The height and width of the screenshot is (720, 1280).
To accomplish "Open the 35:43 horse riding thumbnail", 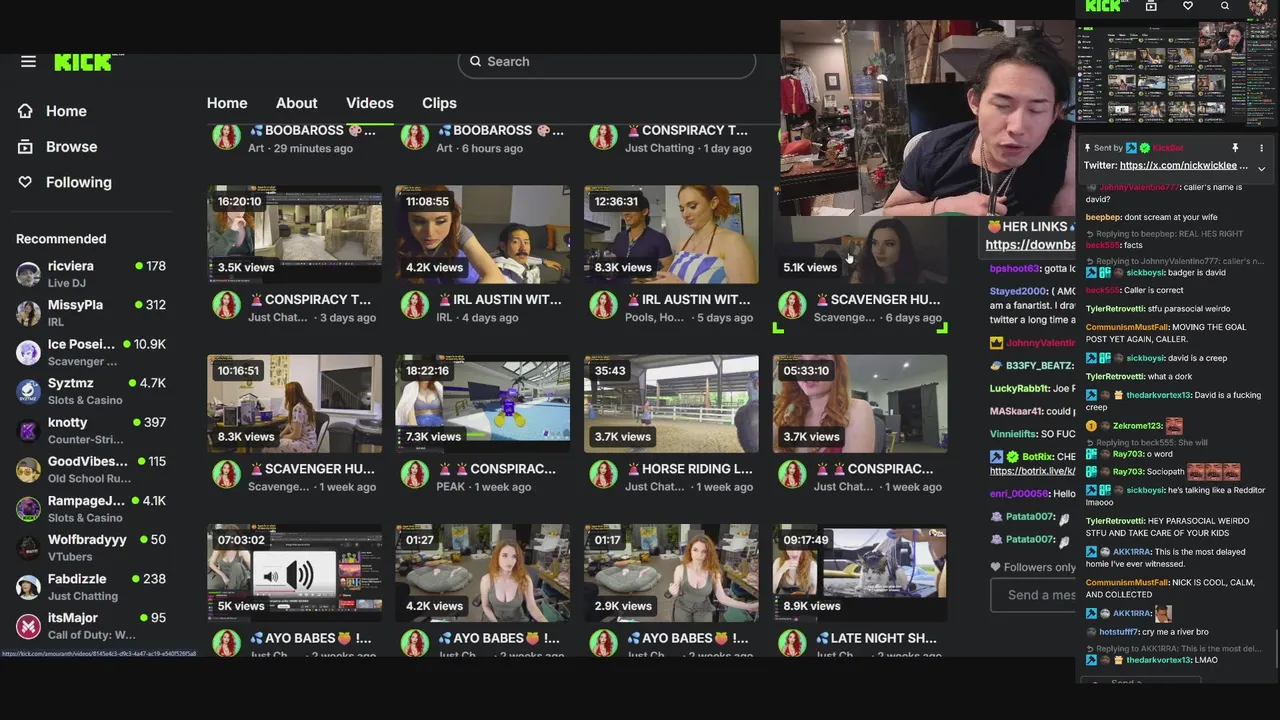I will point(671,403).
